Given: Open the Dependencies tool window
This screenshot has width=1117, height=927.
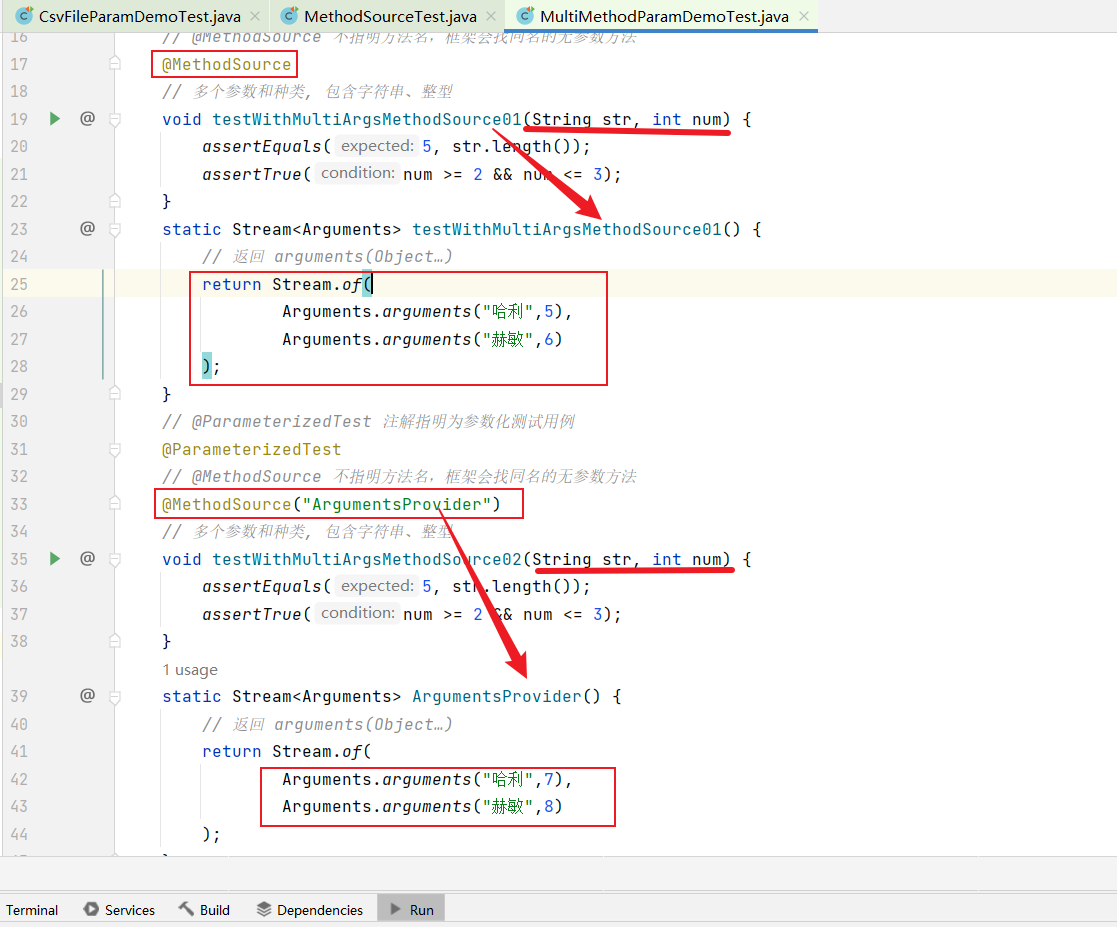Looking at the screenshot, I should click(x=309, y=910).
